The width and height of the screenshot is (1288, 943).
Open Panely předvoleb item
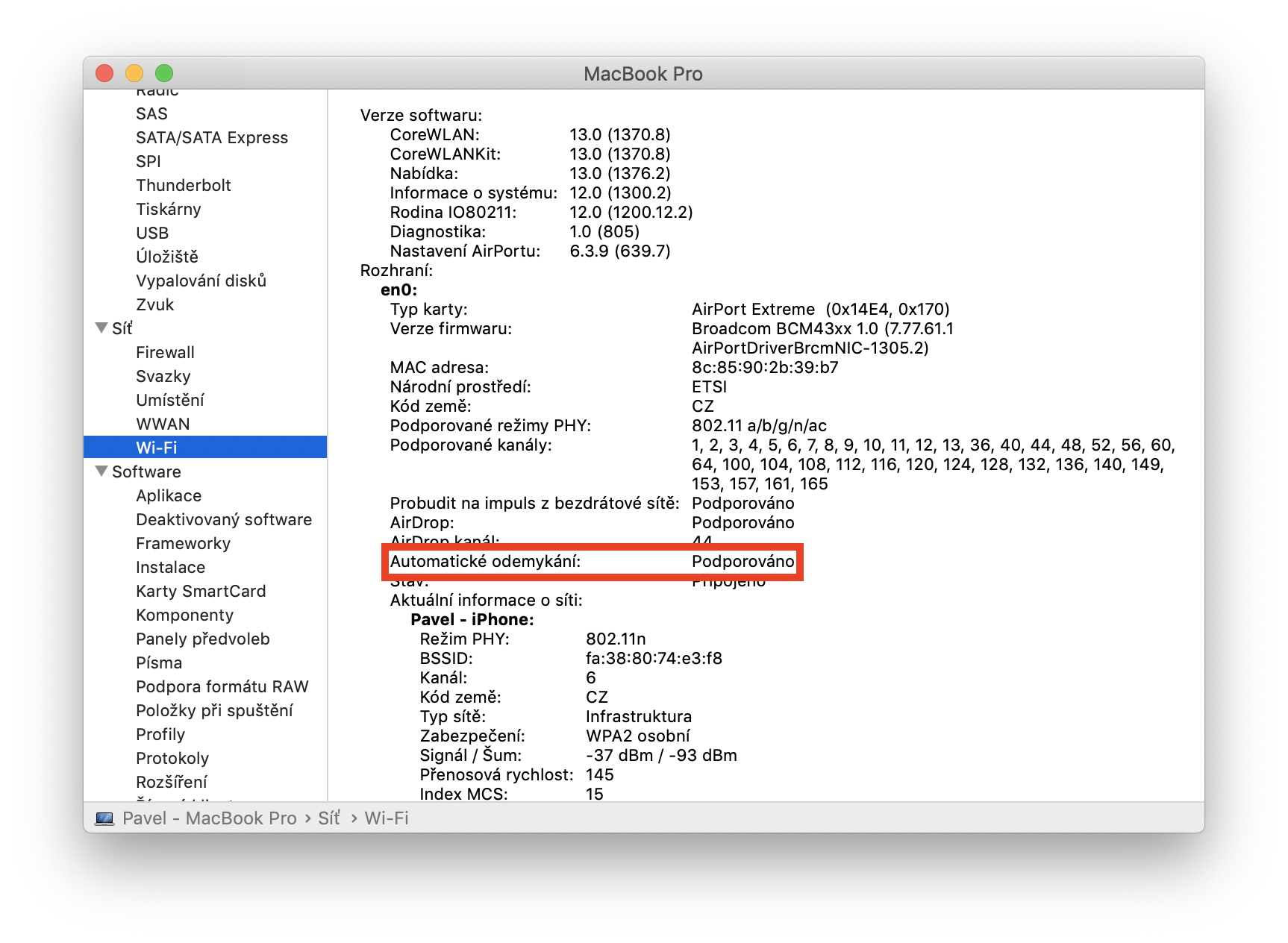pos(203,639)
